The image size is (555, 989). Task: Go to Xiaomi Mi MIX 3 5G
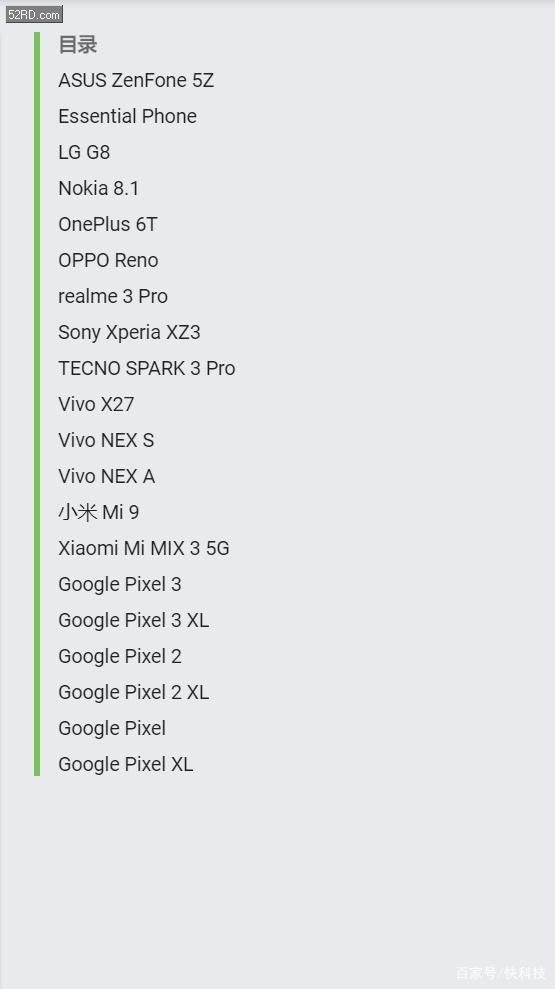click(x=144, y=547)
